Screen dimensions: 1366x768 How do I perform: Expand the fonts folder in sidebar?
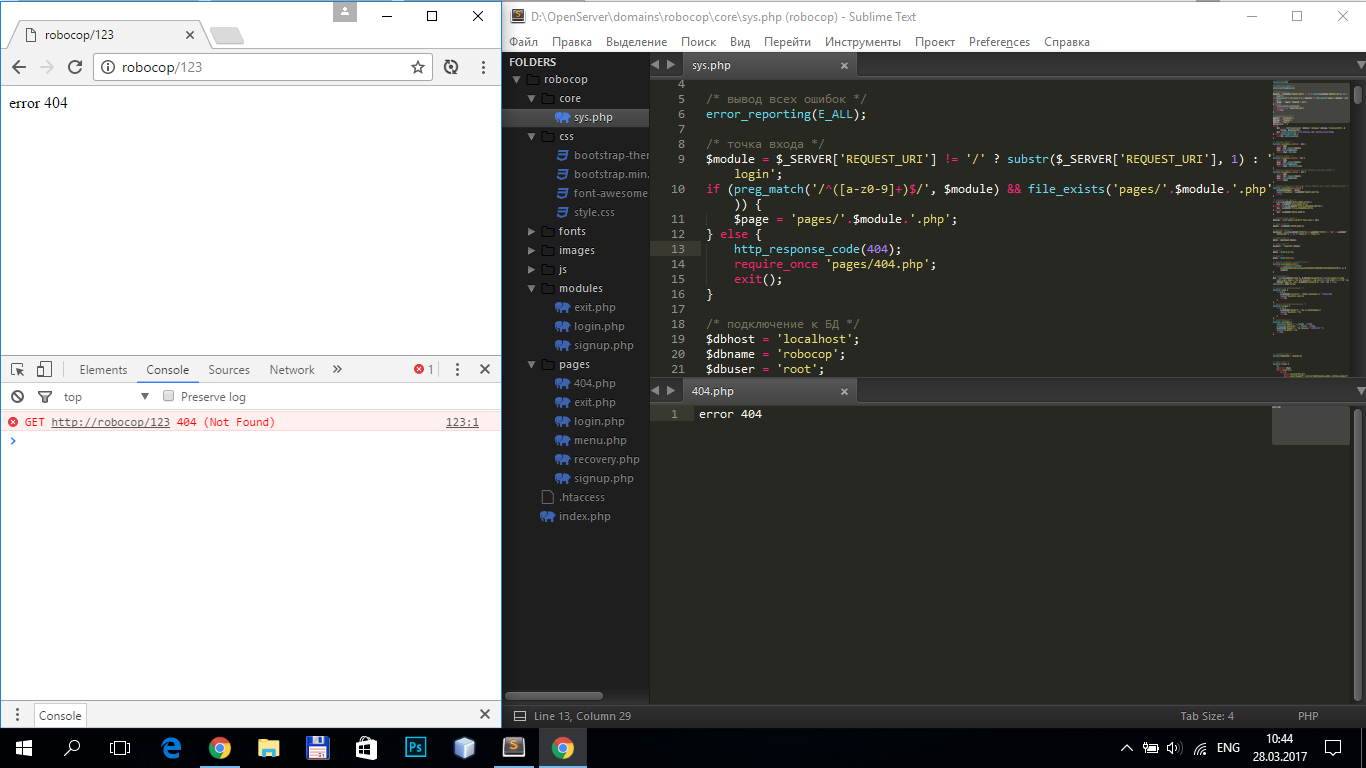click(x=532, y=232)
